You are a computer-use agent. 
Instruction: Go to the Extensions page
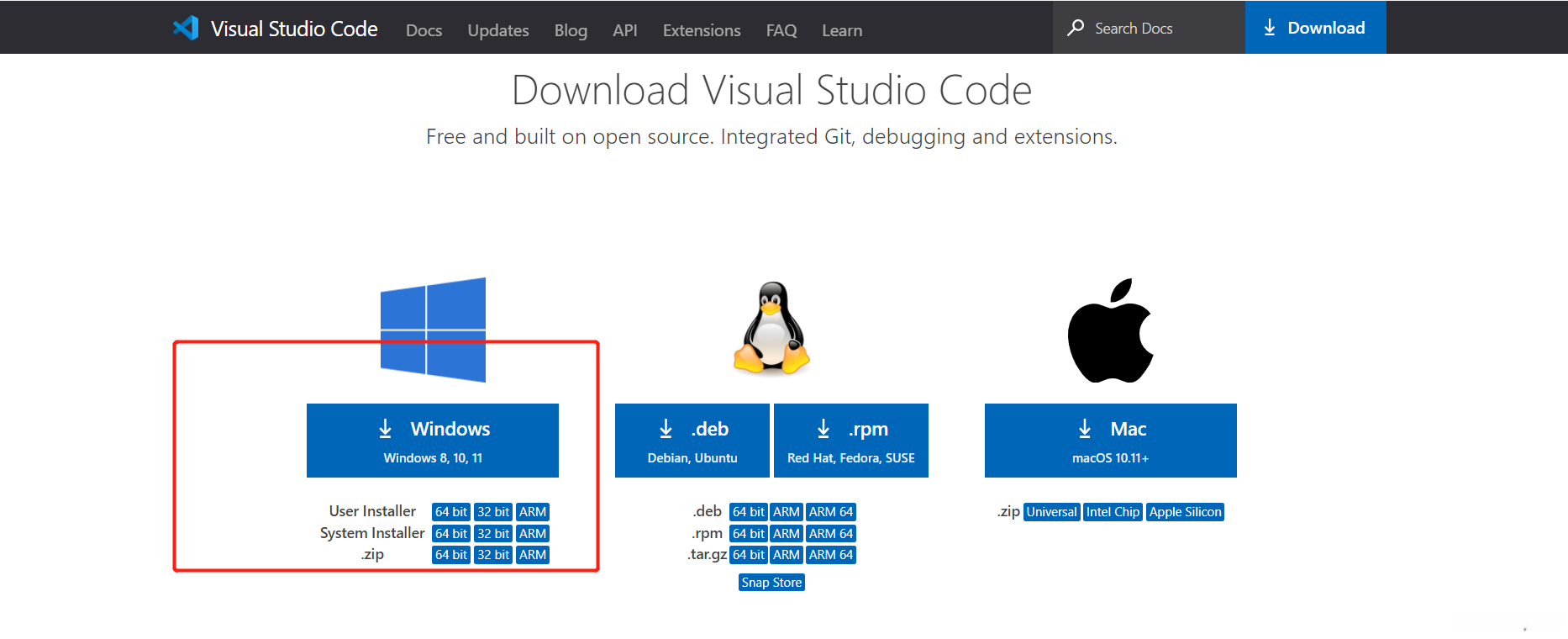coord(702,30)
